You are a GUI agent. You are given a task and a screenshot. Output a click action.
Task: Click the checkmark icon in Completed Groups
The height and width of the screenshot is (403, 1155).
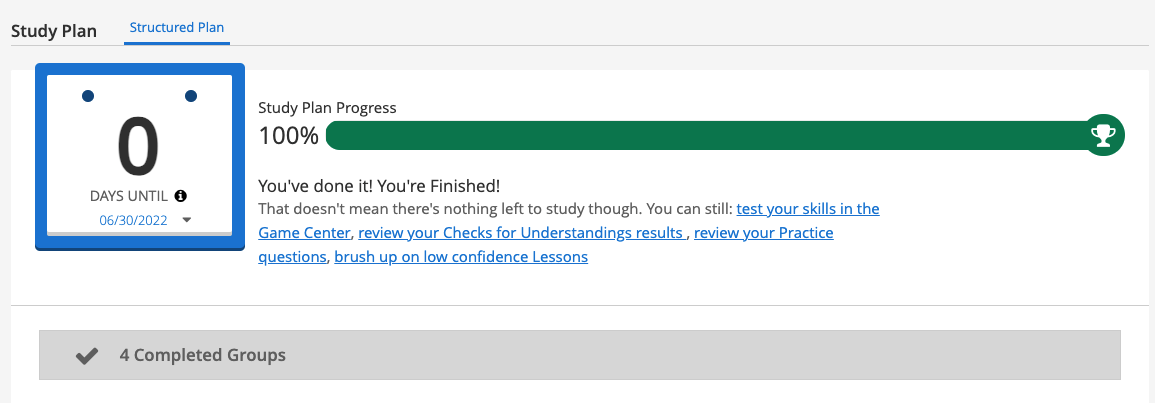pyautogui.click(x=87, y=355)
